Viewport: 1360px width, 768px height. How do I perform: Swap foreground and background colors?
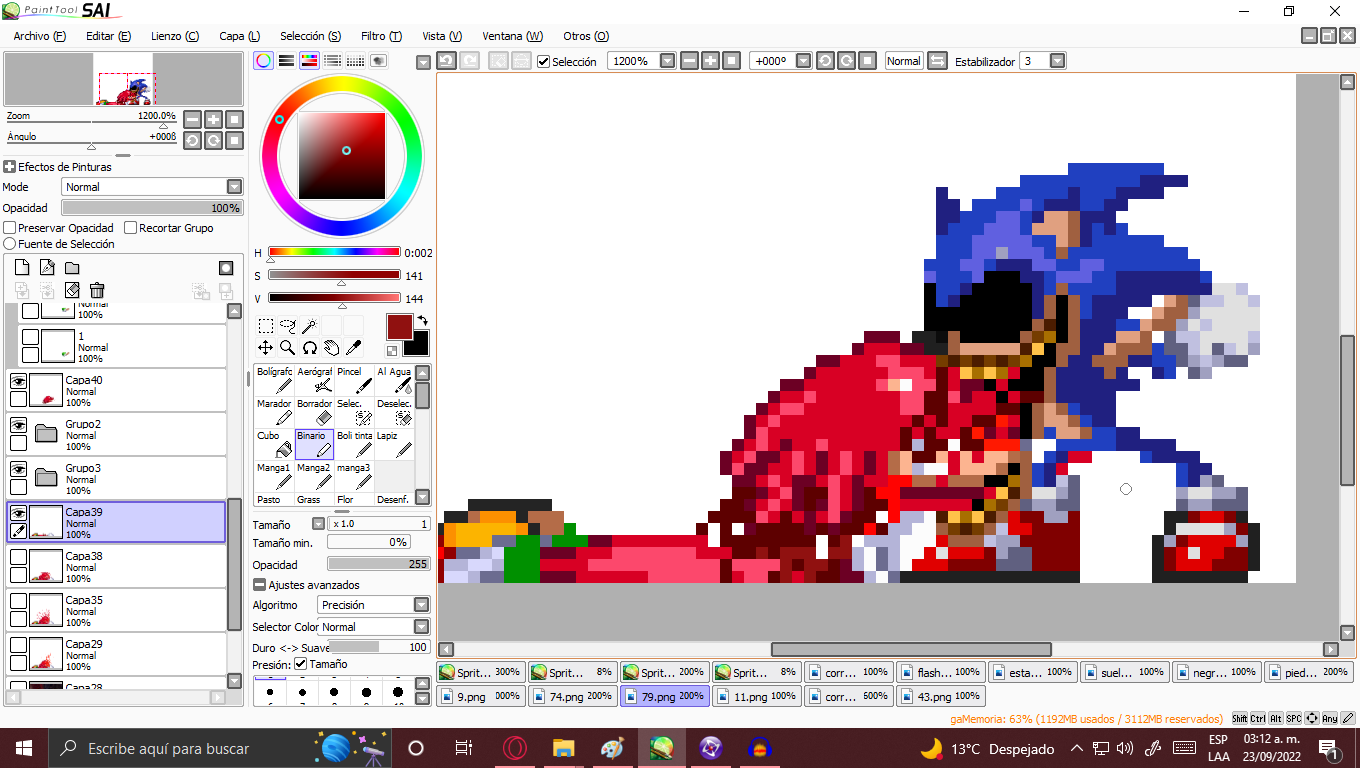422,321
